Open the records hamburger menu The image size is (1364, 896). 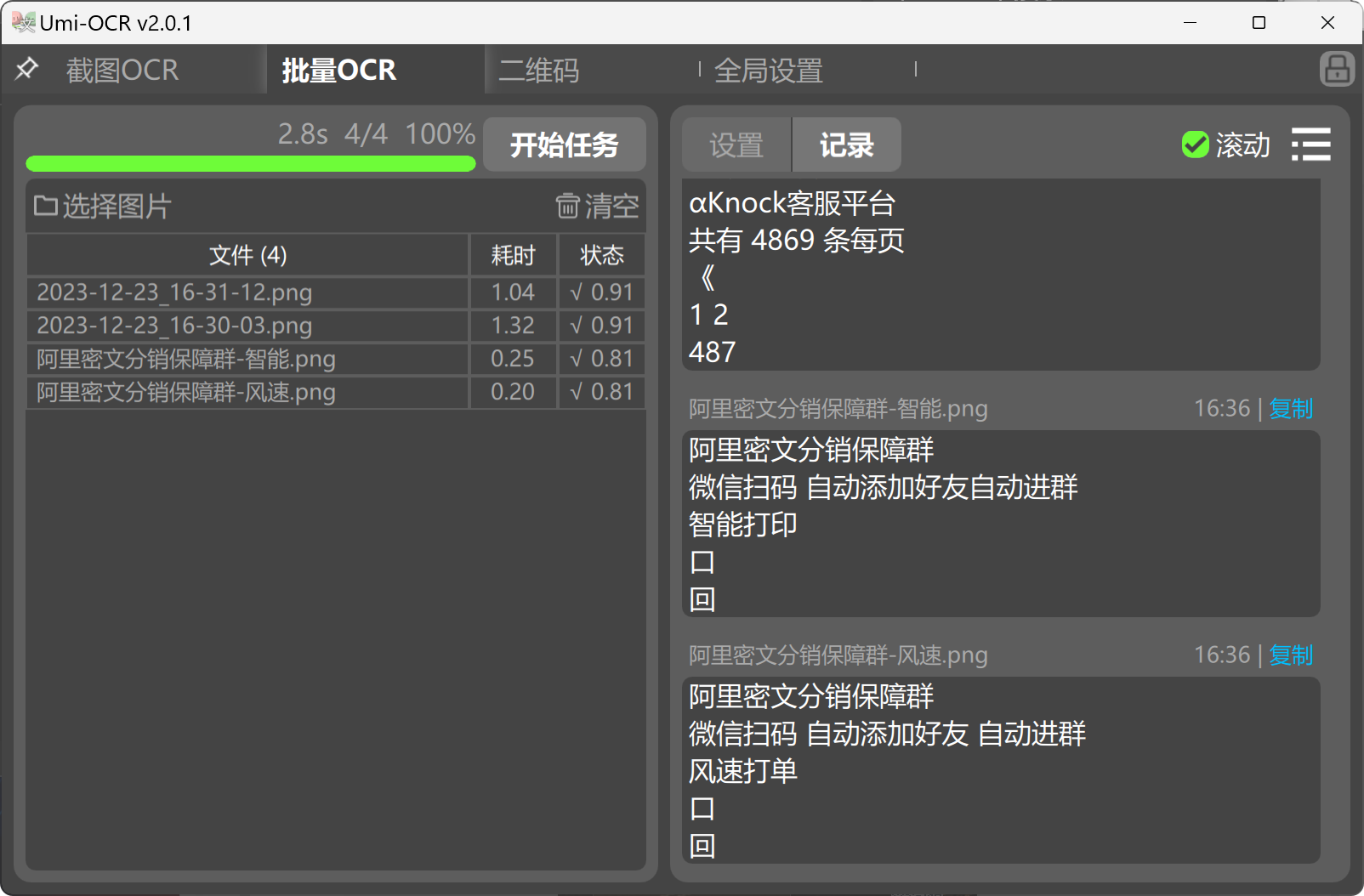pyautogui.click(x=1311, y=145)
